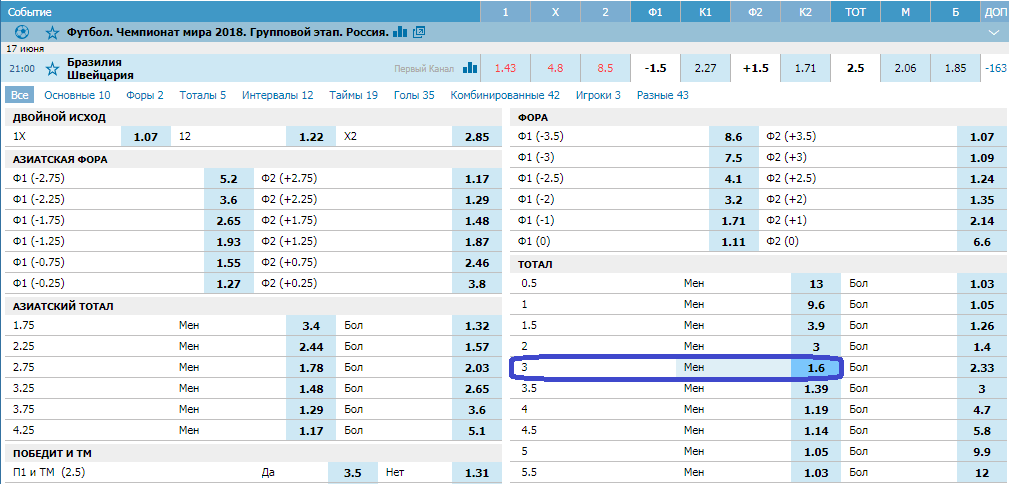Pick handicap Ф1 (-2.5) odds 4.1
Image resolution: width=1009 pixels, height=484 pixels.
[734, 179]
